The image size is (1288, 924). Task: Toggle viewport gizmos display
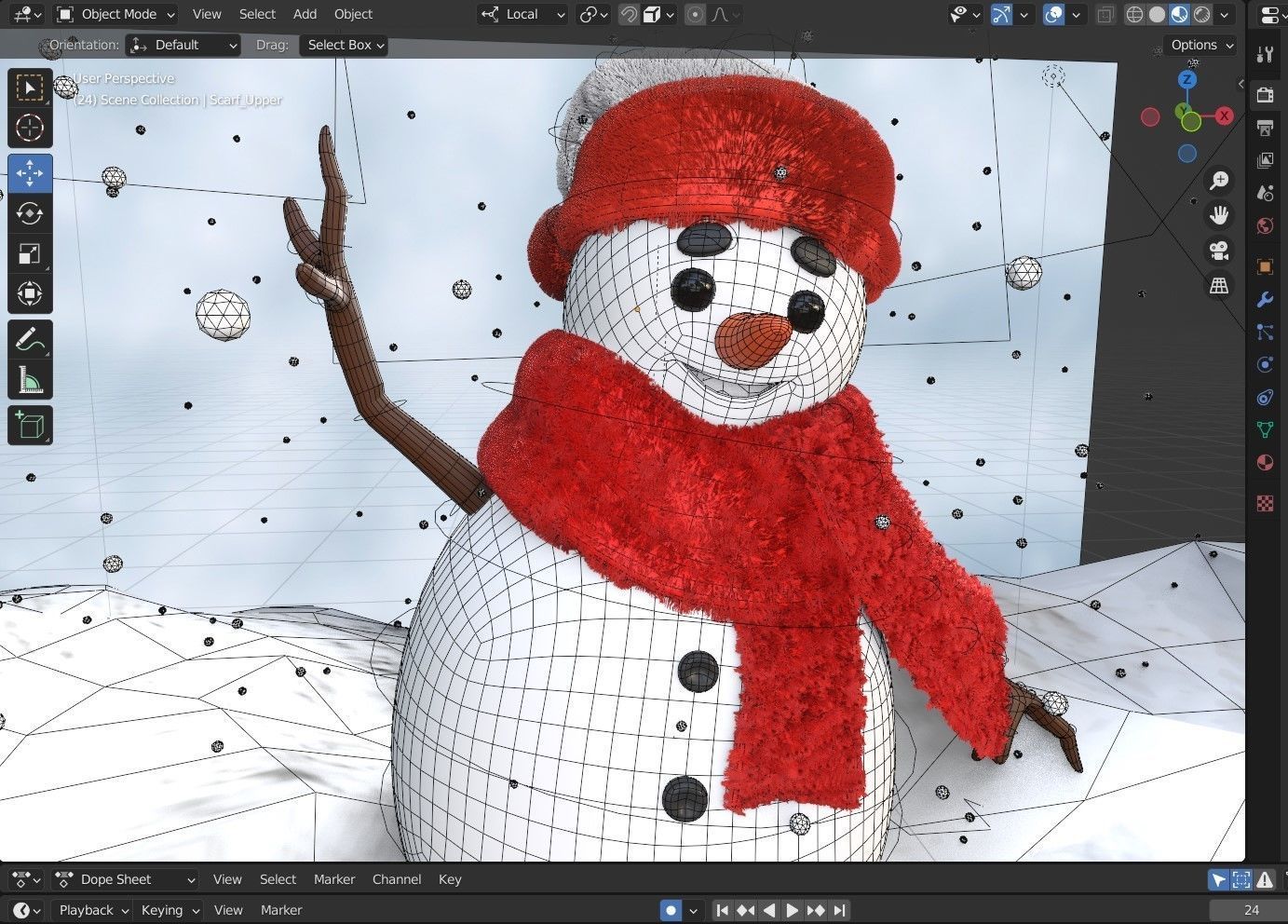pyautogui.click(x=1001, y=14)
